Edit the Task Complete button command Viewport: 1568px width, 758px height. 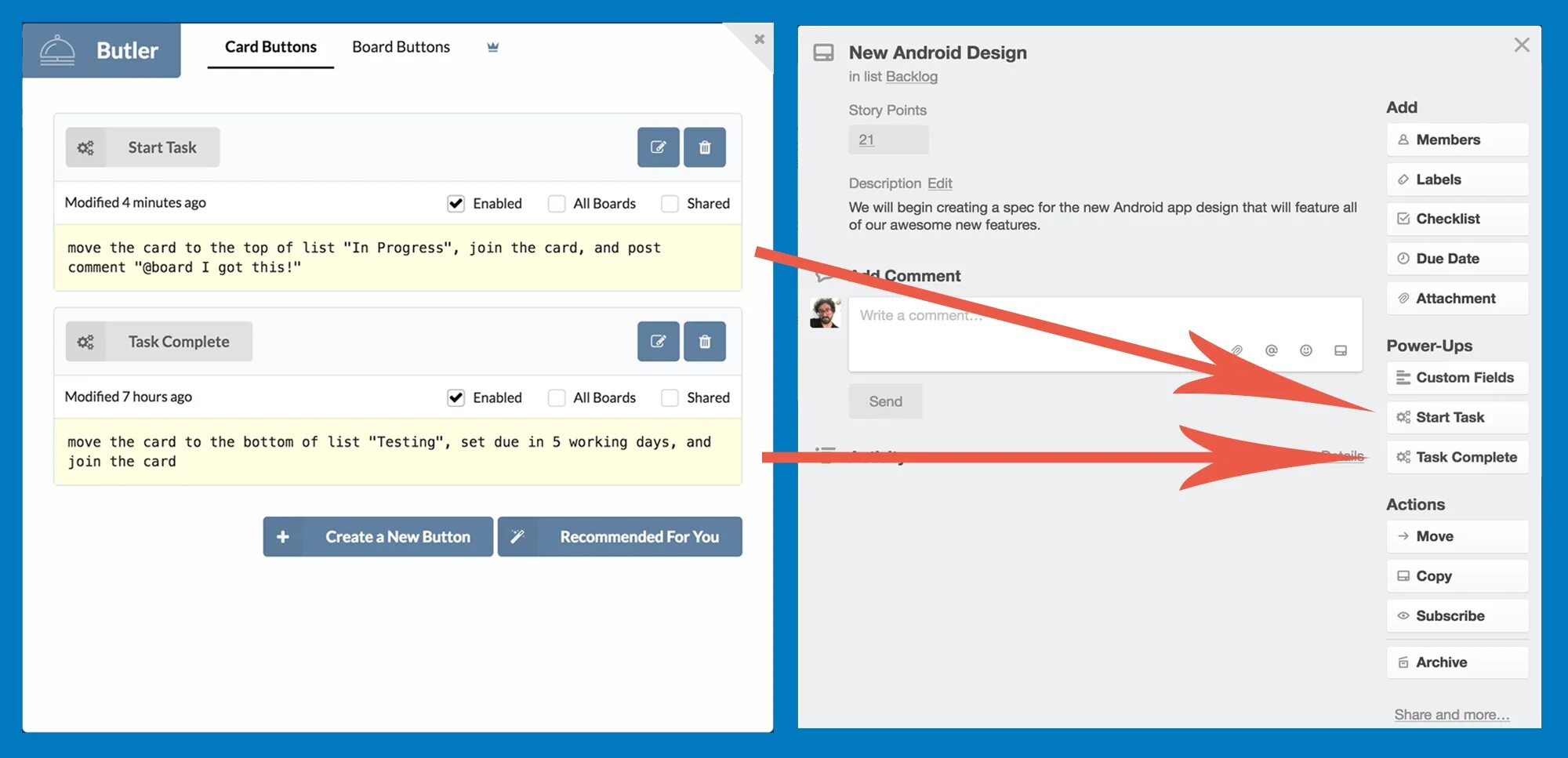tap(659, 342)
